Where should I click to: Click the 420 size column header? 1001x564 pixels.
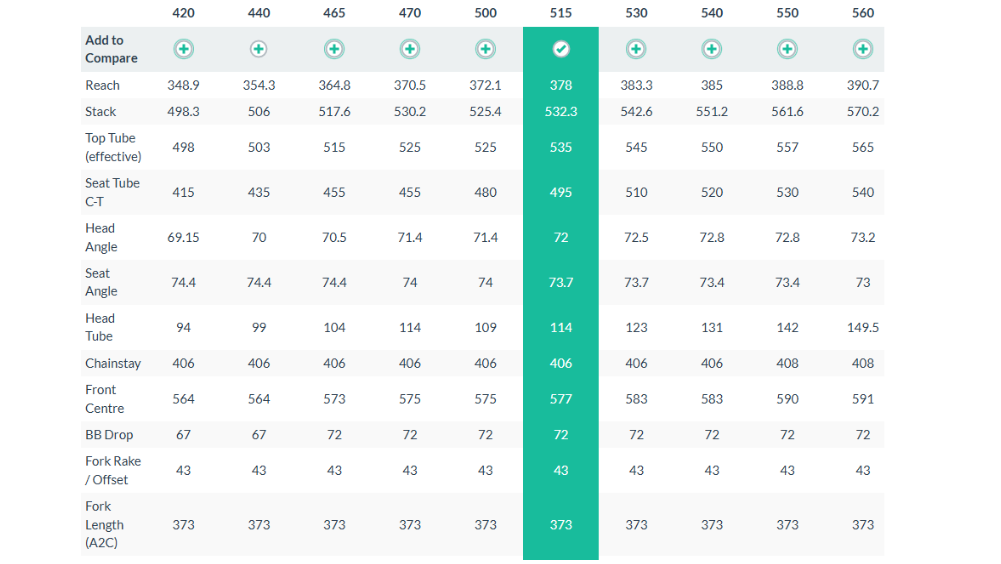(x=184, y=13)
